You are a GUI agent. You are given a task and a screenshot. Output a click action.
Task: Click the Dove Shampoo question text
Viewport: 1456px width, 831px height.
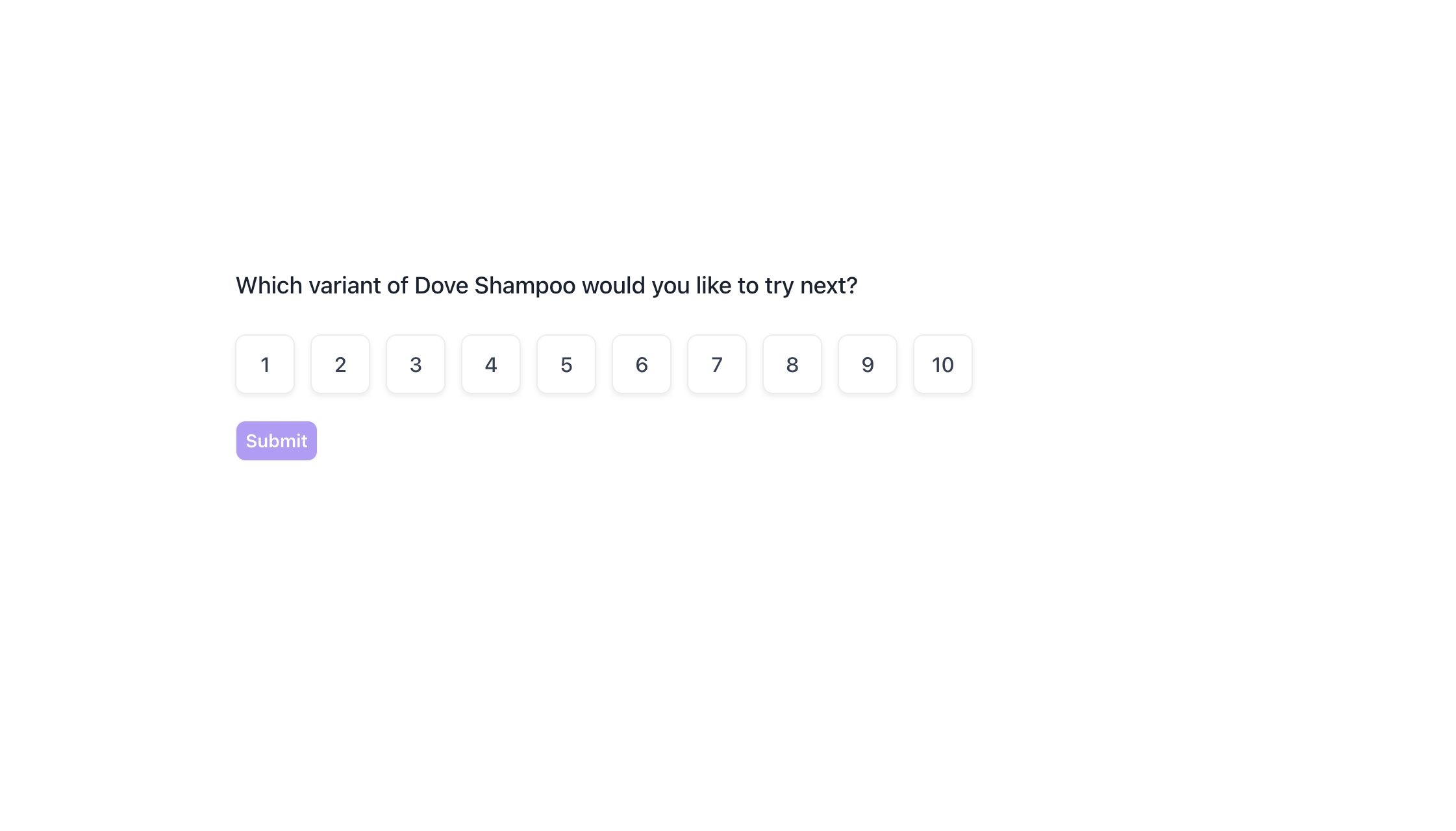pos(546,286)
